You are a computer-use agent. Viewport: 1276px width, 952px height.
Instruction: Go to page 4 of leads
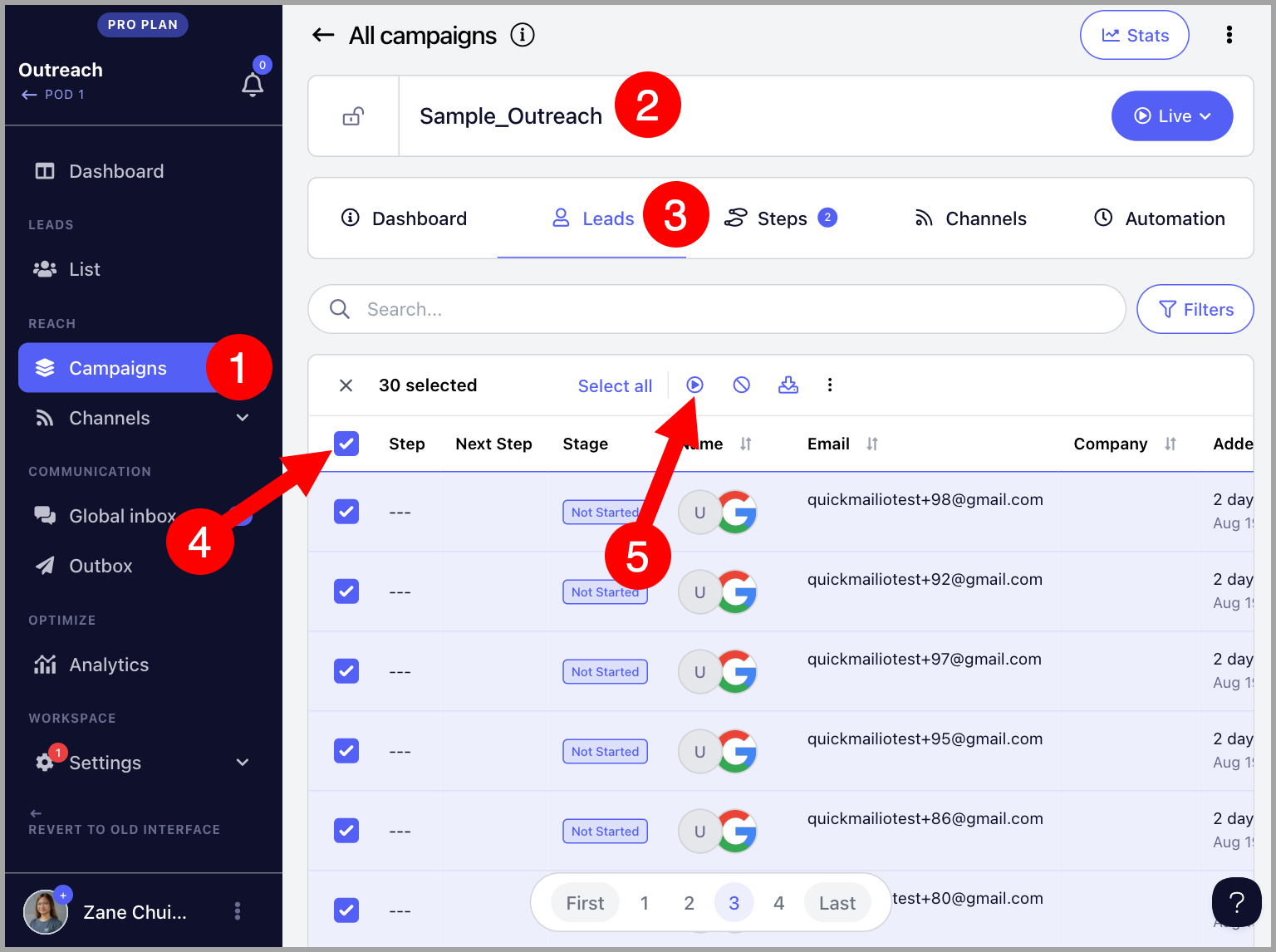click(779, 903)
